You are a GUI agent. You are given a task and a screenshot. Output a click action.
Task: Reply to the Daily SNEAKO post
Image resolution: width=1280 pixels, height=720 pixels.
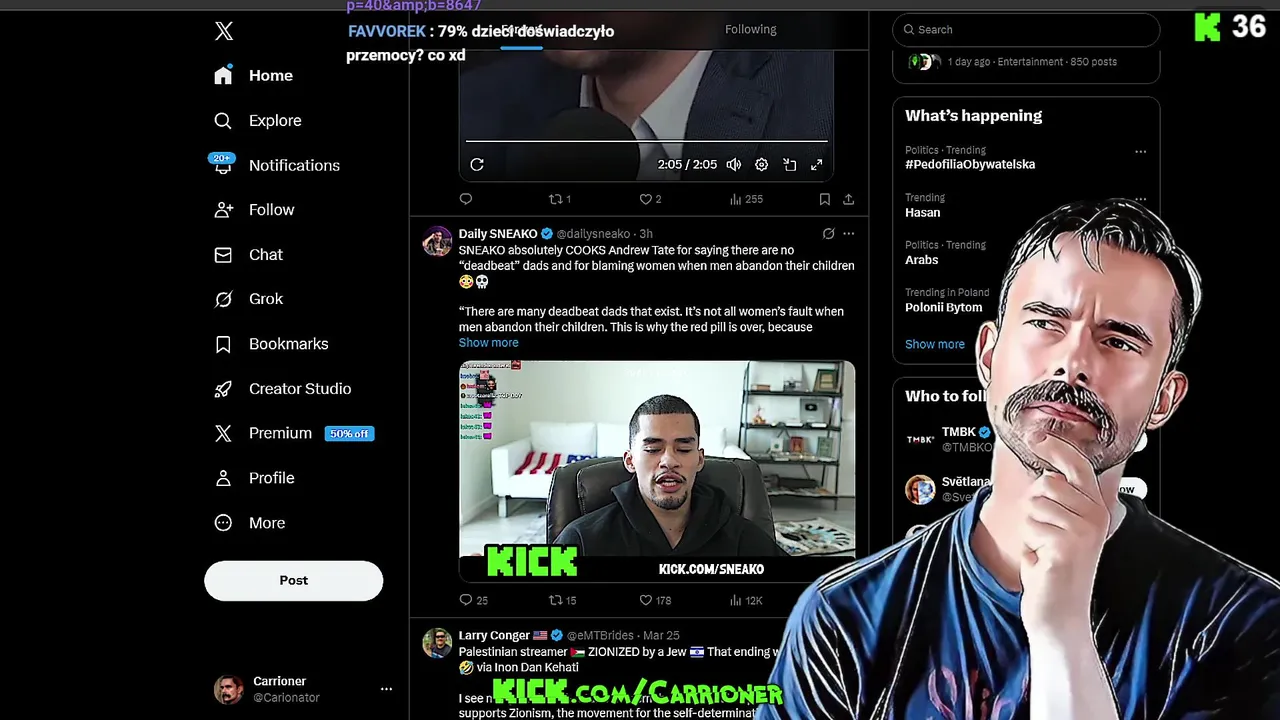pyautogui.click(x=473, y=600)
